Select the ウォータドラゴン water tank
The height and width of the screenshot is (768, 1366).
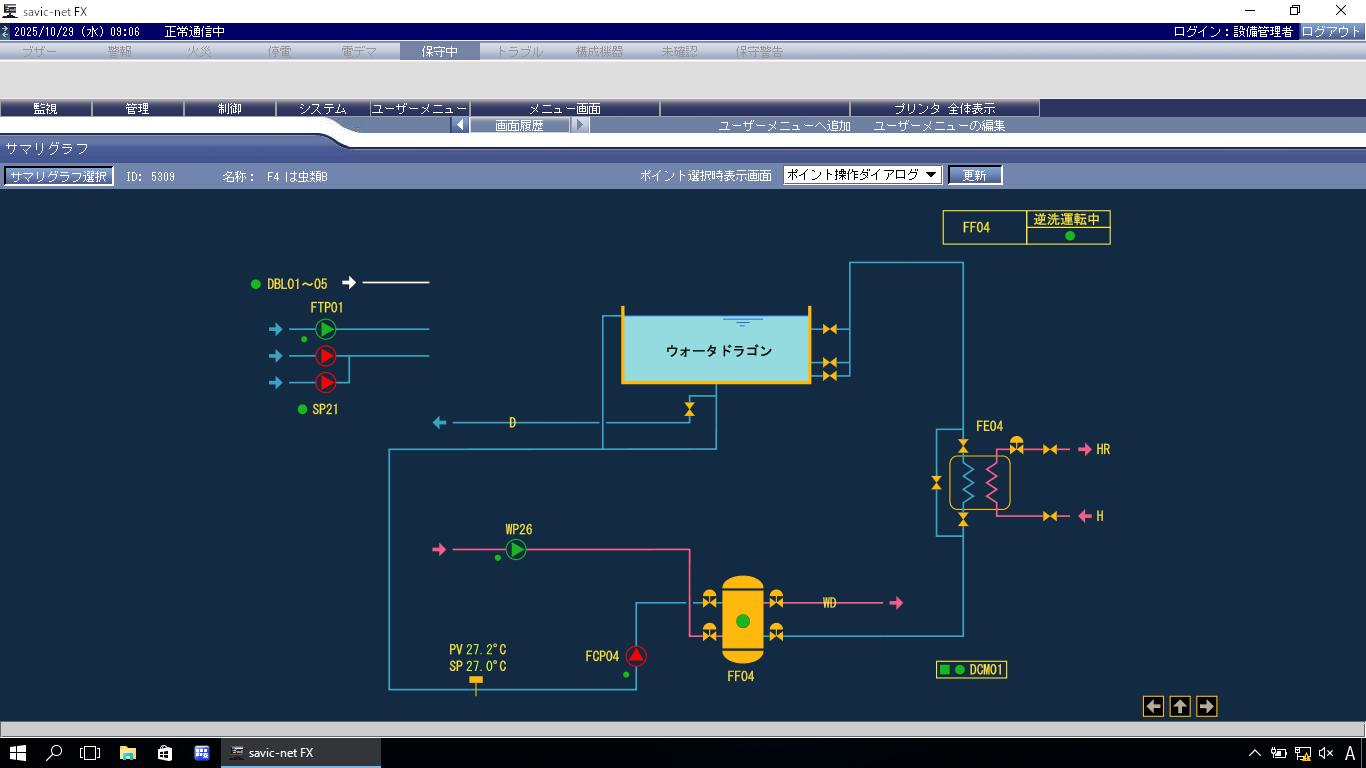point(716,351)
